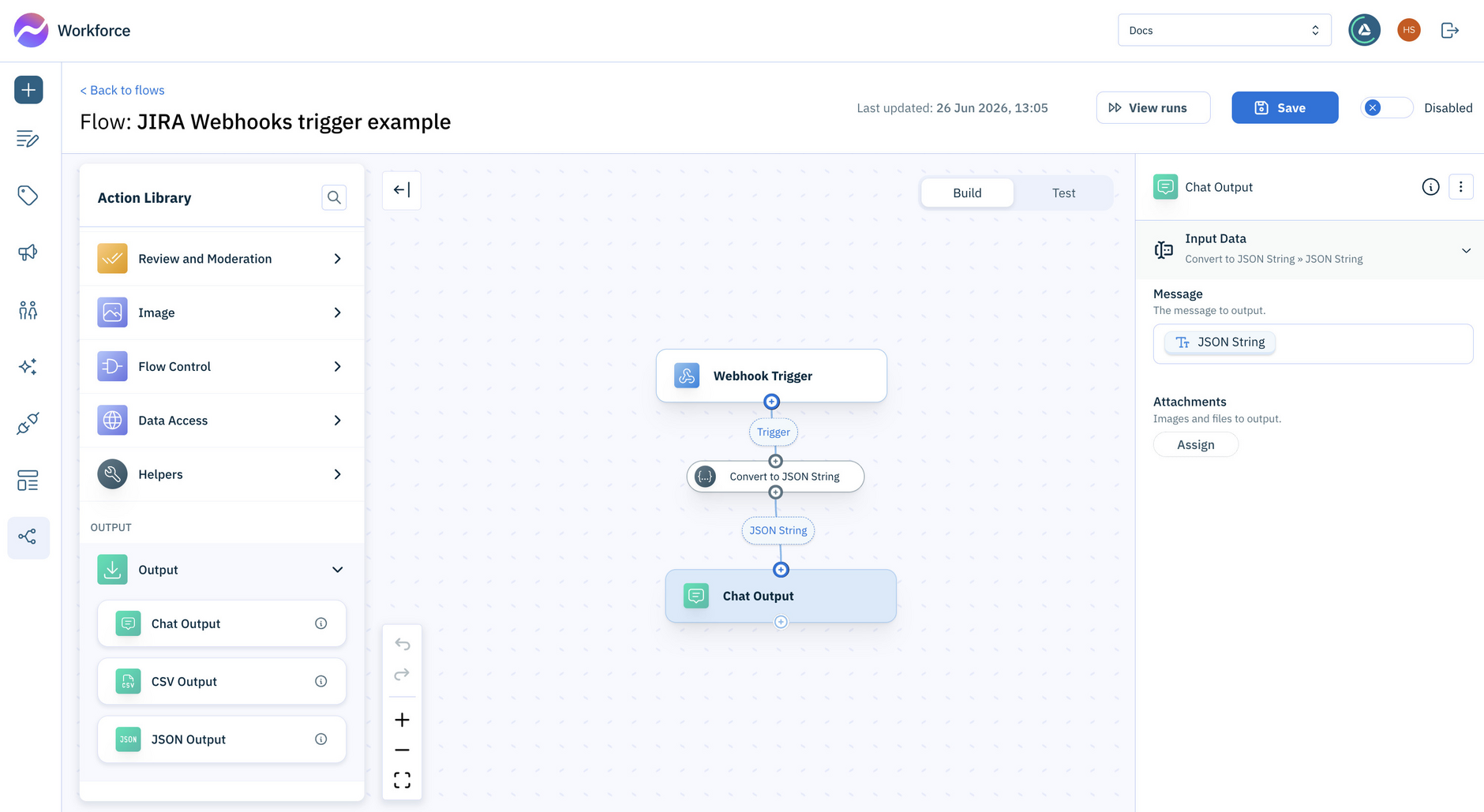This screenshot has width=1484, height=812.
Task: Show Chat Output panel info icon
Action: coord(1430,187)
